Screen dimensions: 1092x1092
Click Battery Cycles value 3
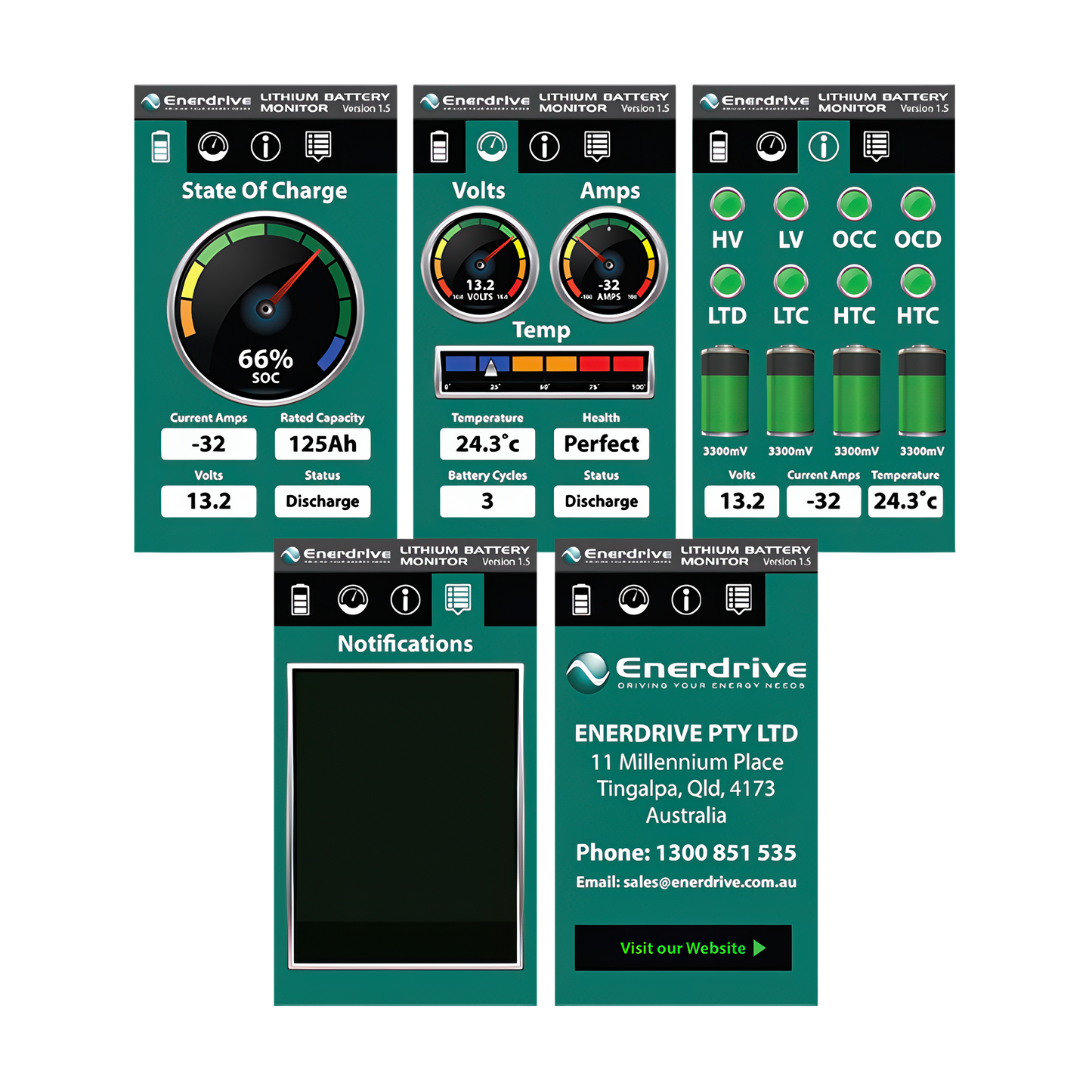(487, 501)
